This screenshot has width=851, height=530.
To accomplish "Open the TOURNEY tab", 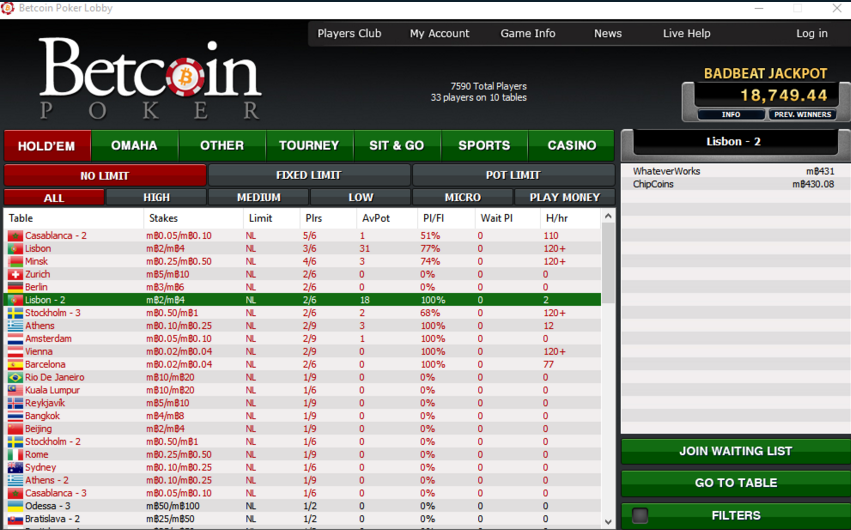I will [309, 145].
